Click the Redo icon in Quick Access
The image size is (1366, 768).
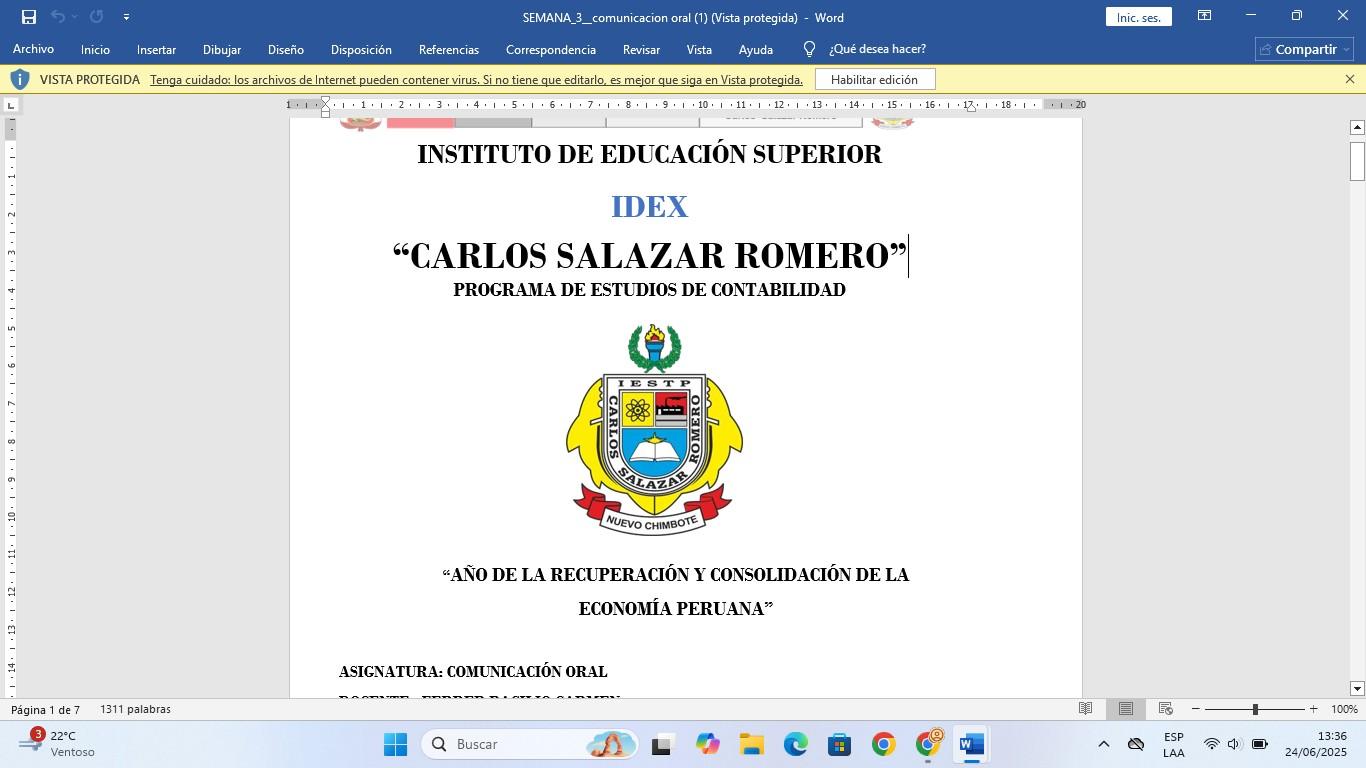pos(96,17)
